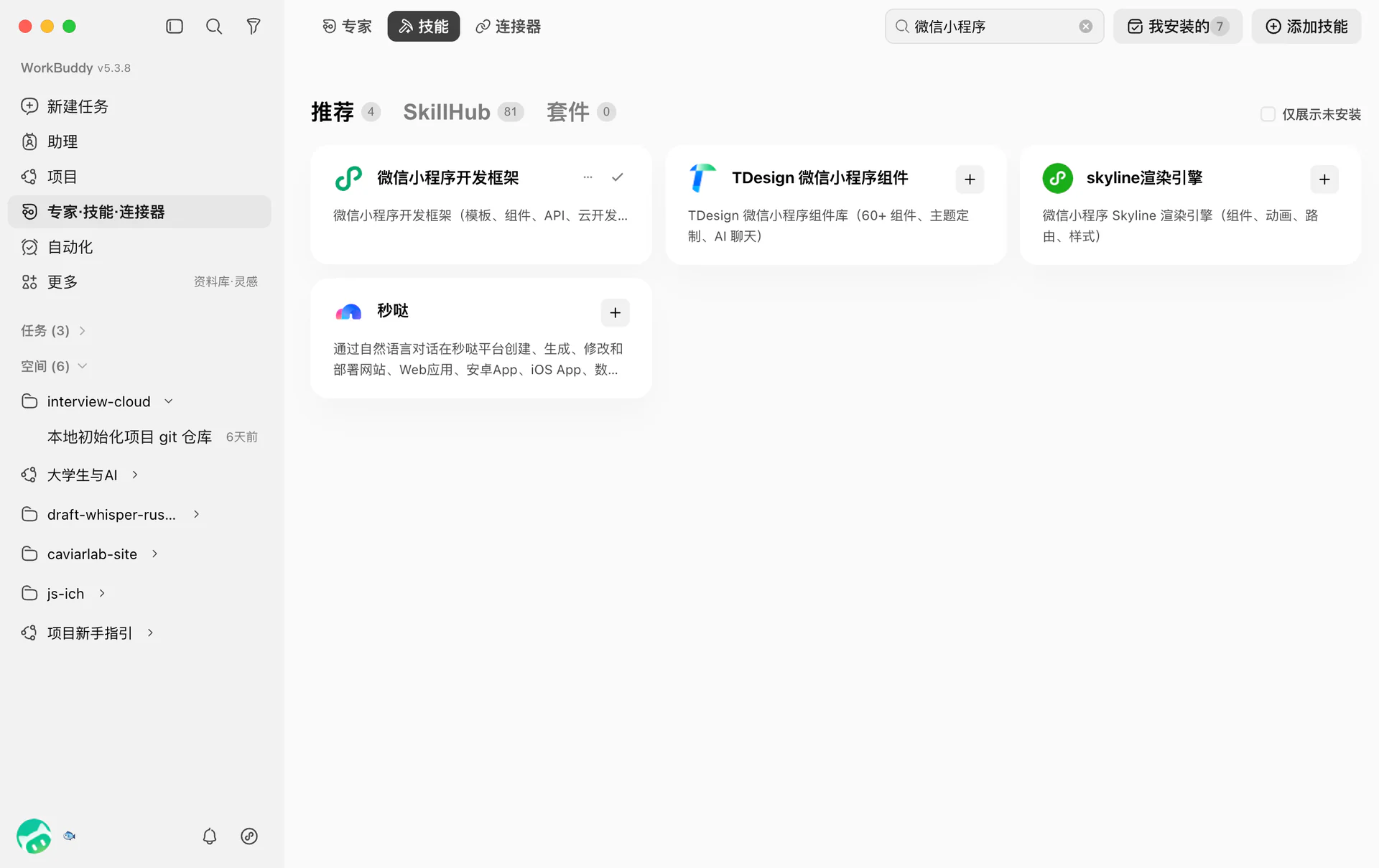
Task: Open the 秒哒 skill card description
Action: 478,359
